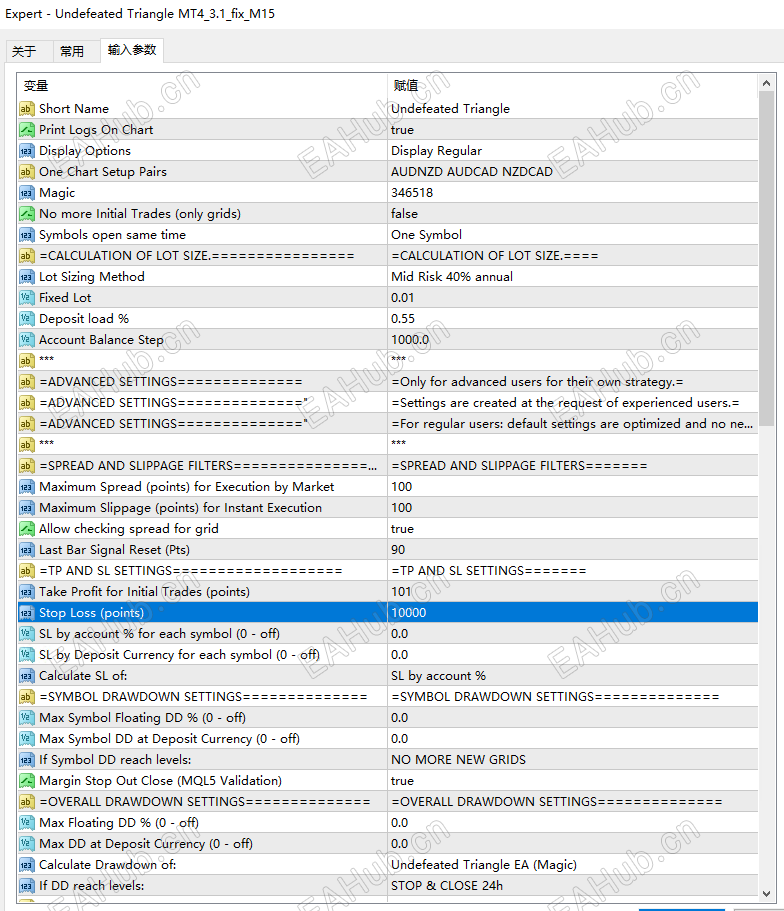Click the double-type icon beside Fixed Lot

(27, 298)
